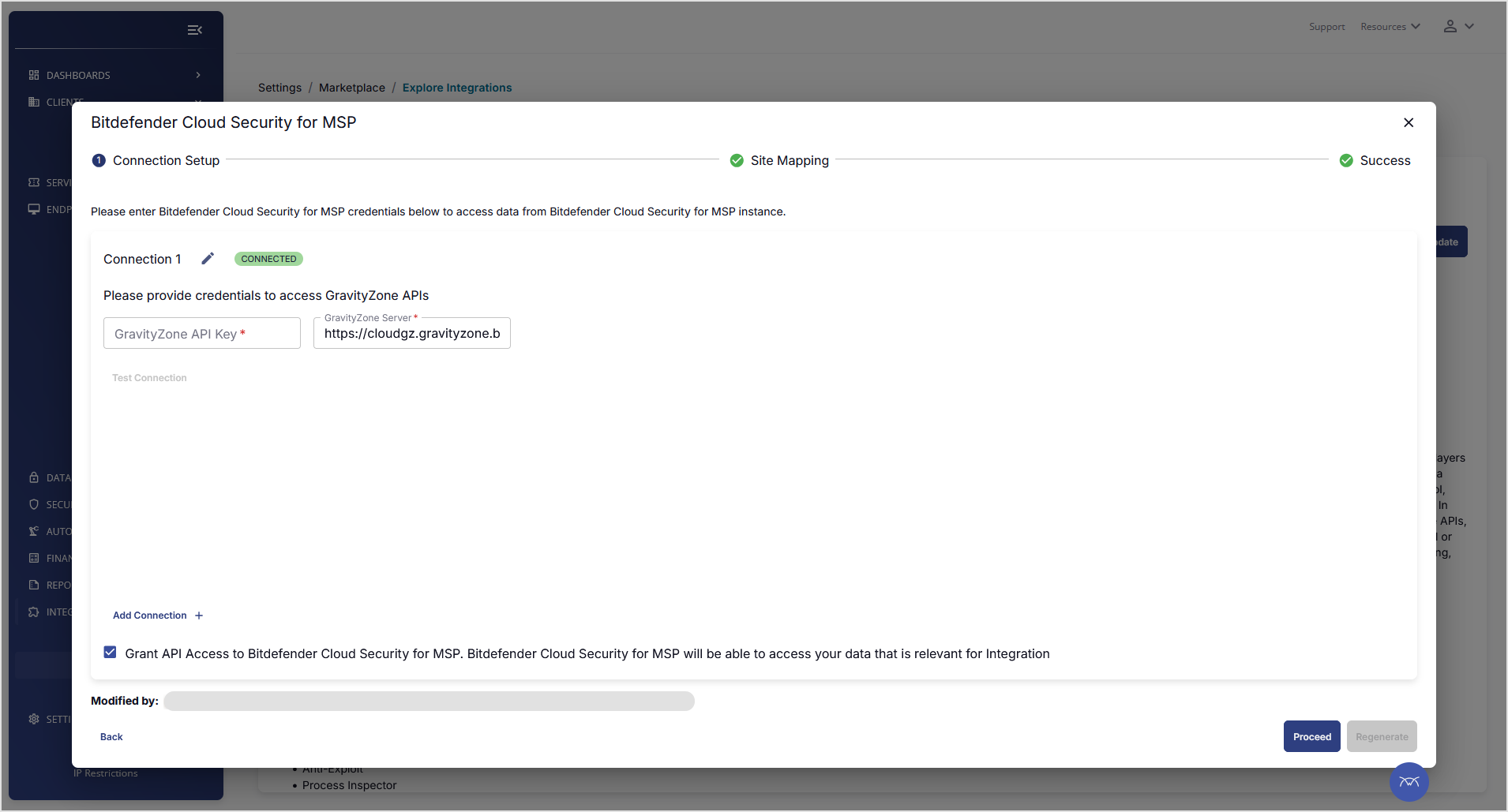Screen dimensions: 1508x812
Task: Click the Services sidebar icon
Action: coord(34,182)
